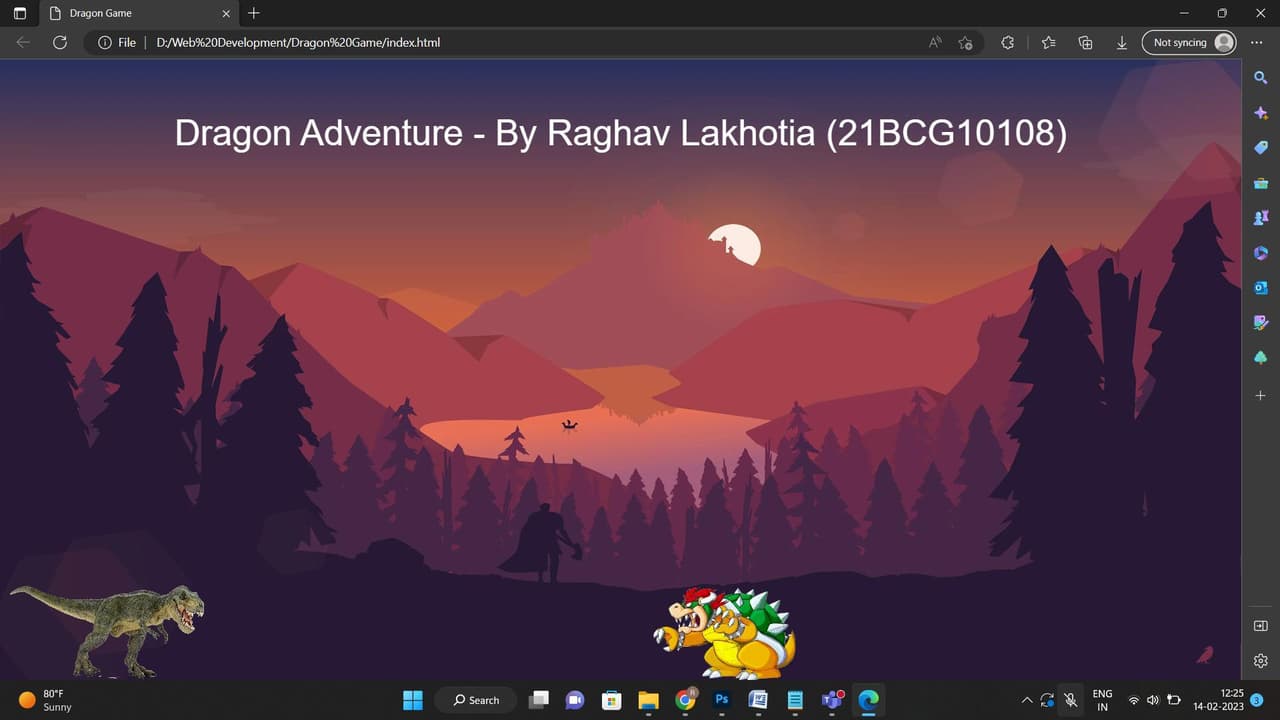Open the Favorites list
Screen dimensions: 1280x720
1048,43
